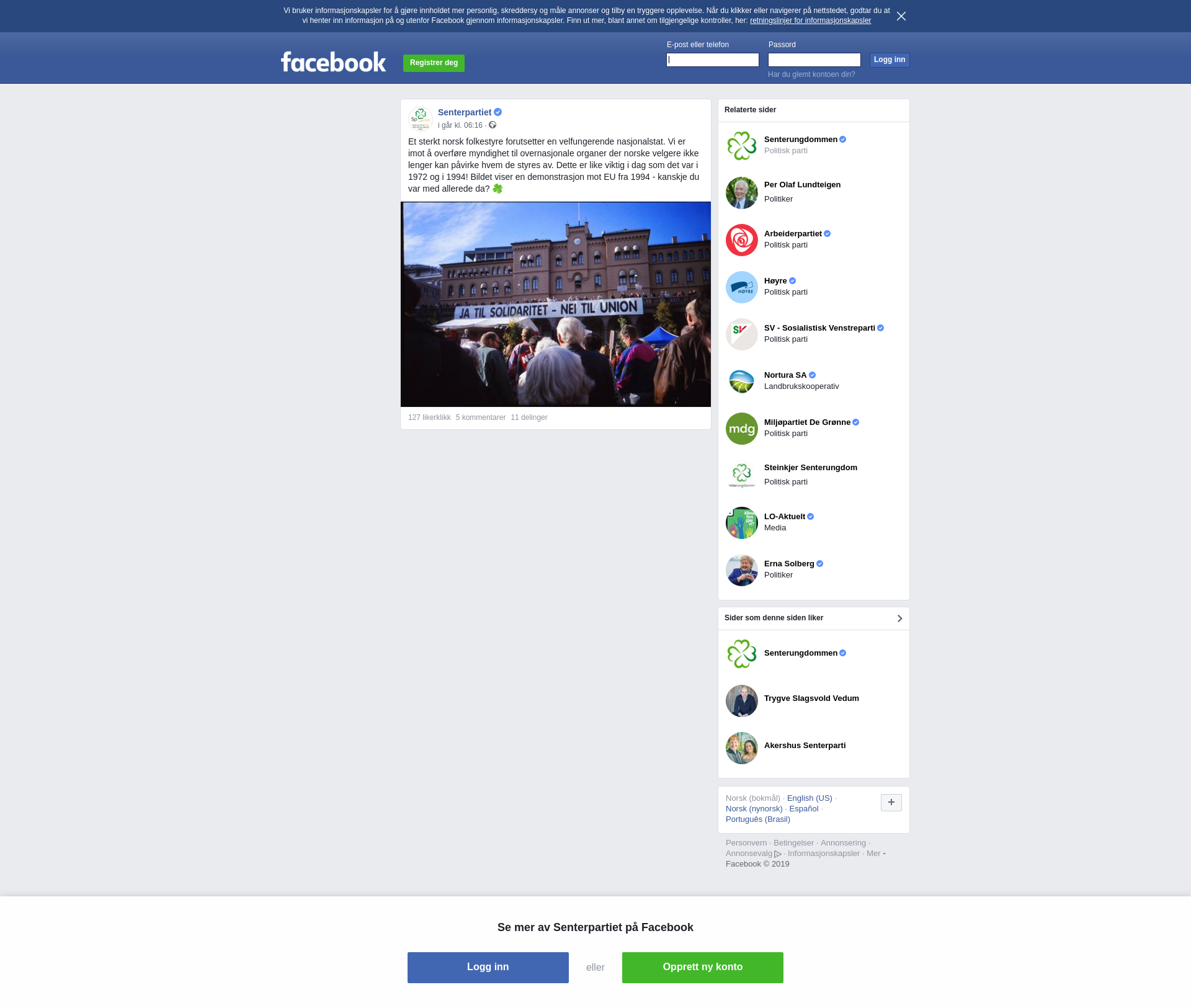Close the cookie notice banner
This screenshot has height=1008, width=1191.
[x=901, y=16]
